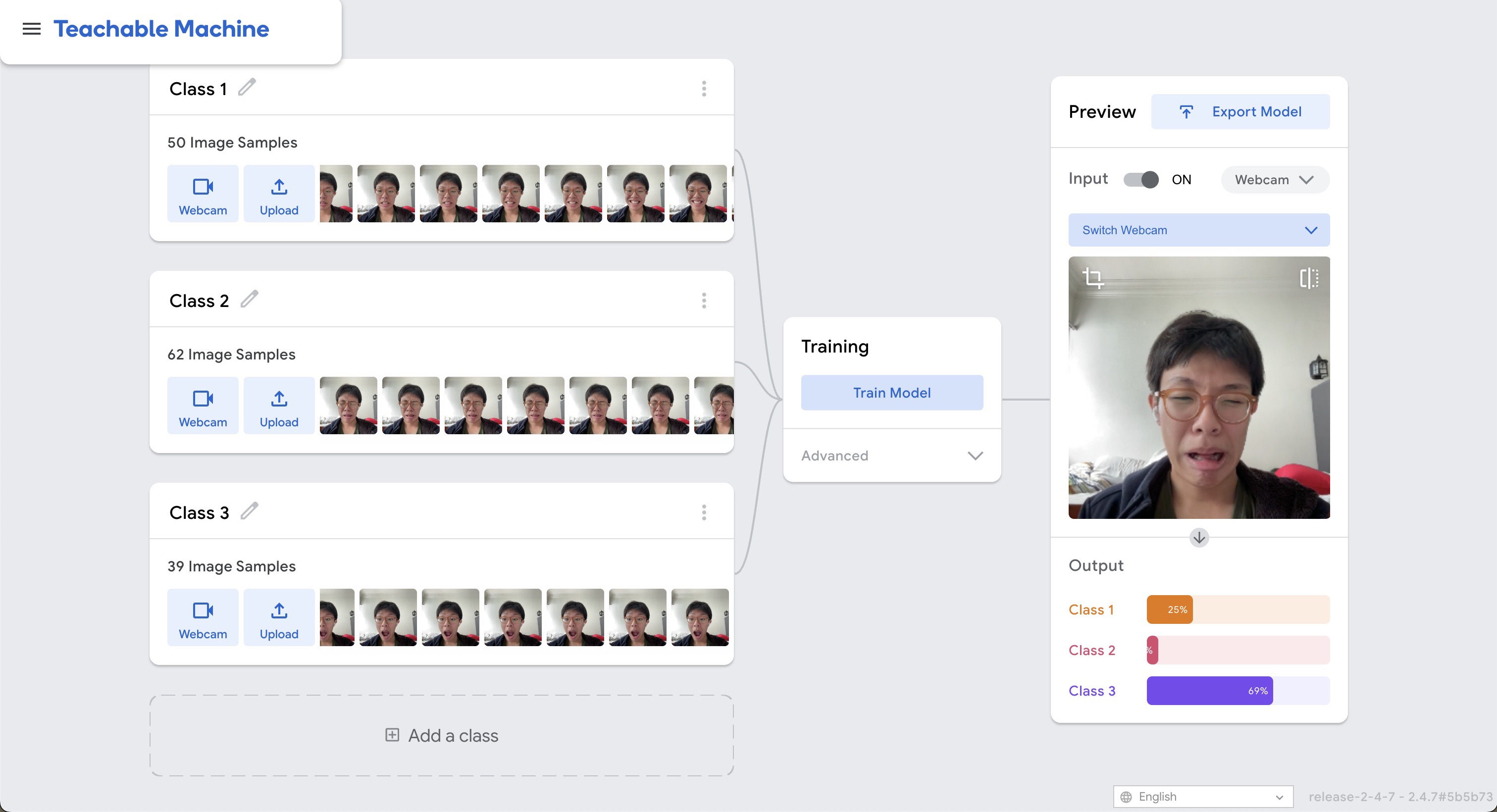This screenshot has height=812, width=1497.
Task: Open the Webcam input source dropdown
Action: (1275, 180)
